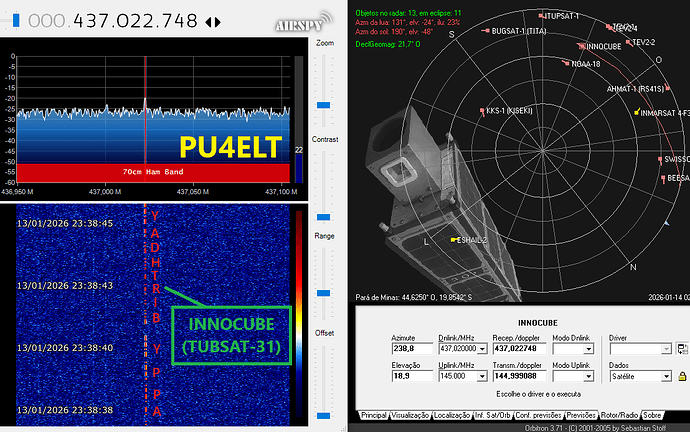This screenshot has height=432, width=690.
Task: Click the left tuning arrow after the frequency
Action: coord(208,21)
